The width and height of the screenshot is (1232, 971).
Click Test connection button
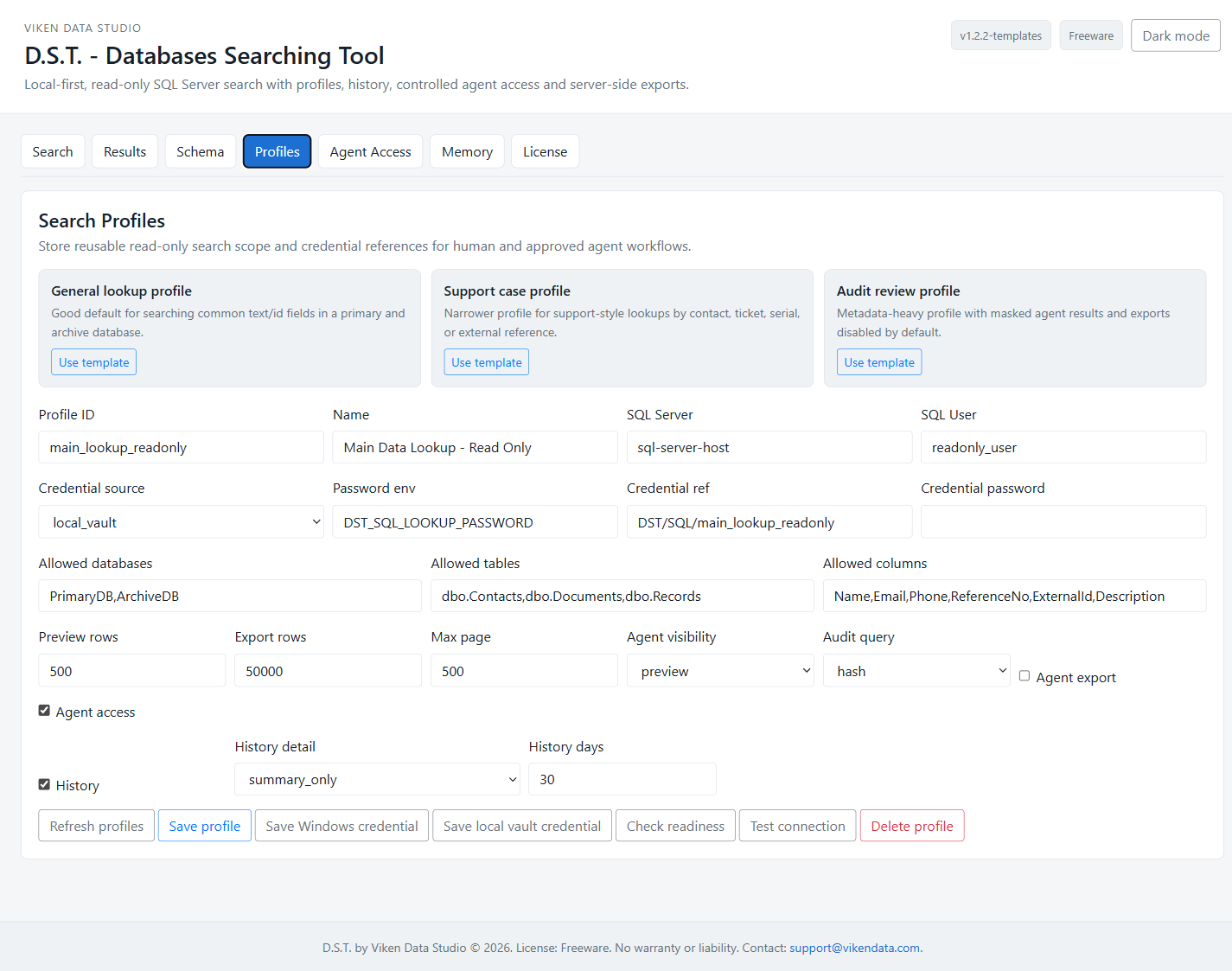(x=798, y=826)
